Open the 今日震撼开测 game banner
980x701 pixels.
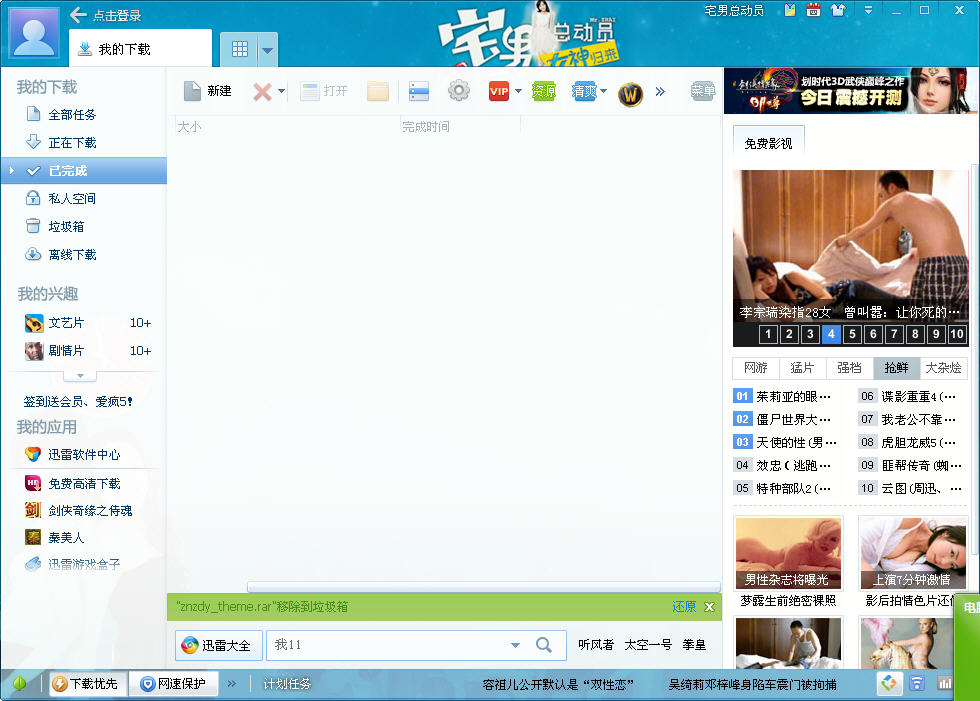point(851,91)
